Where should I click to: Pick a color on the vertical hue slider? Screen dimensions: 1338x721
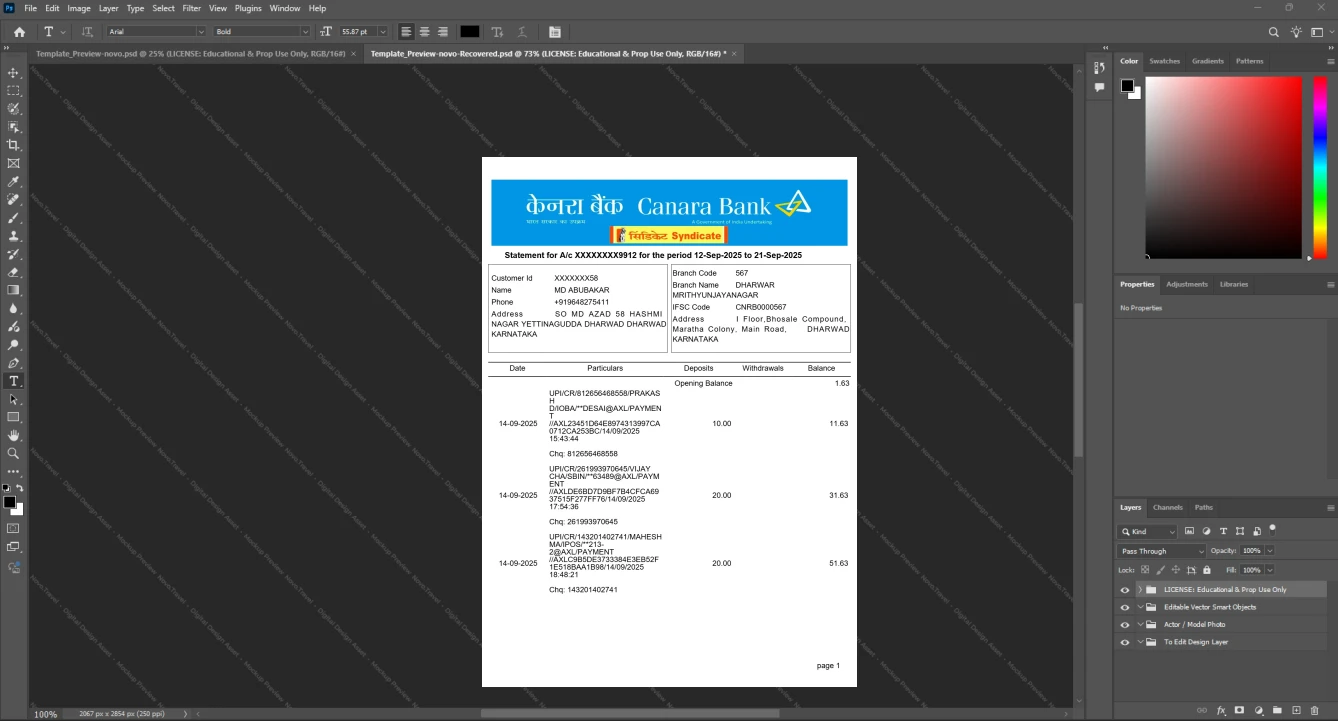coord(1322,167)
